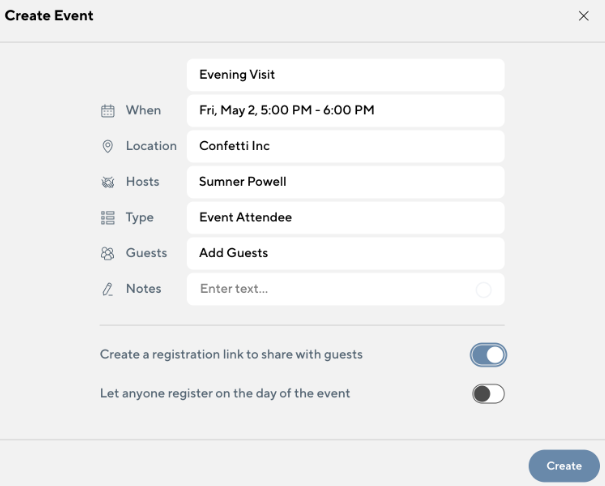Close the Create Event dialog

coord(584,16)
